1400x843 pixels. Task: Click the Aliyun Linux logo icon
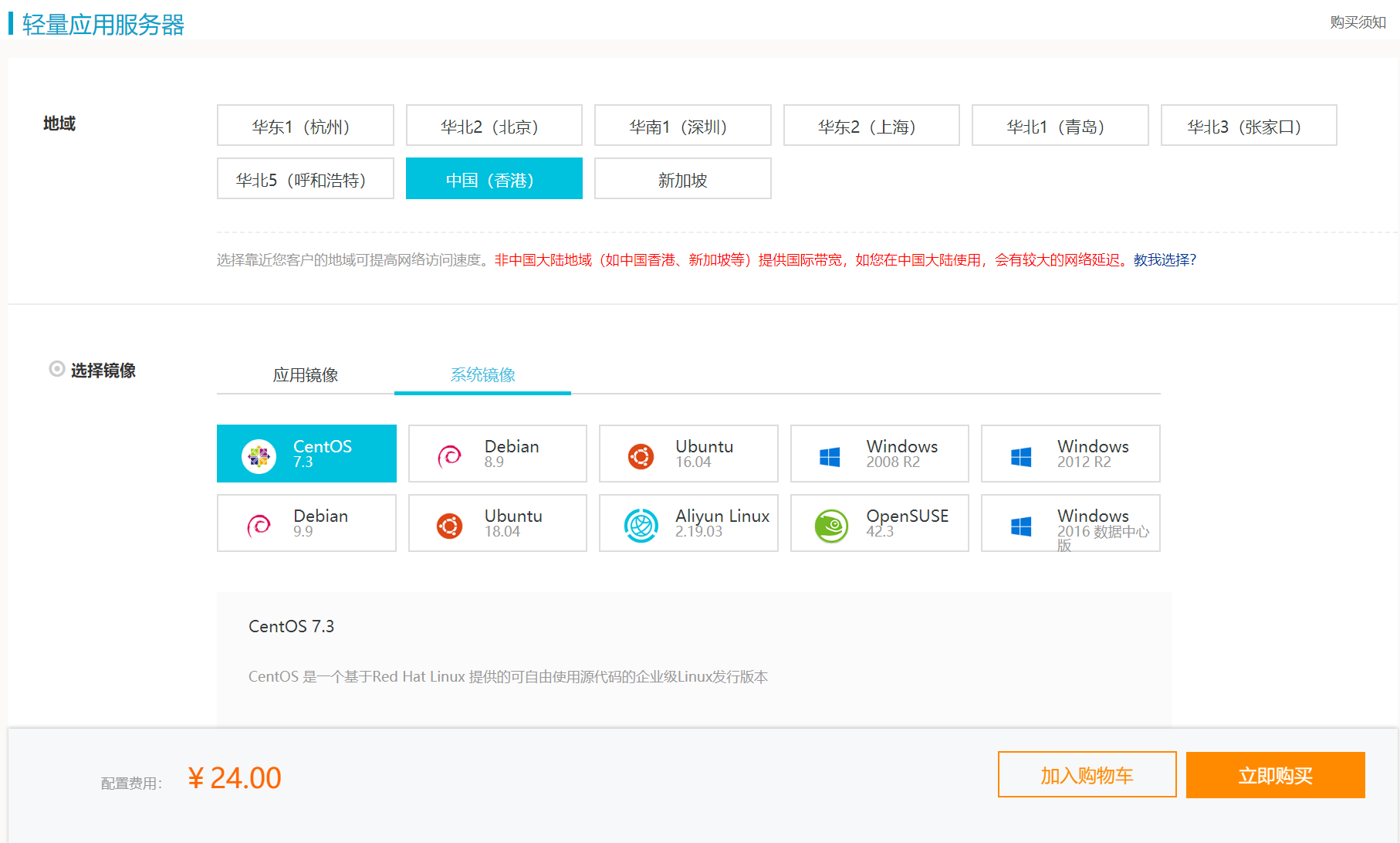coord(641,526)
